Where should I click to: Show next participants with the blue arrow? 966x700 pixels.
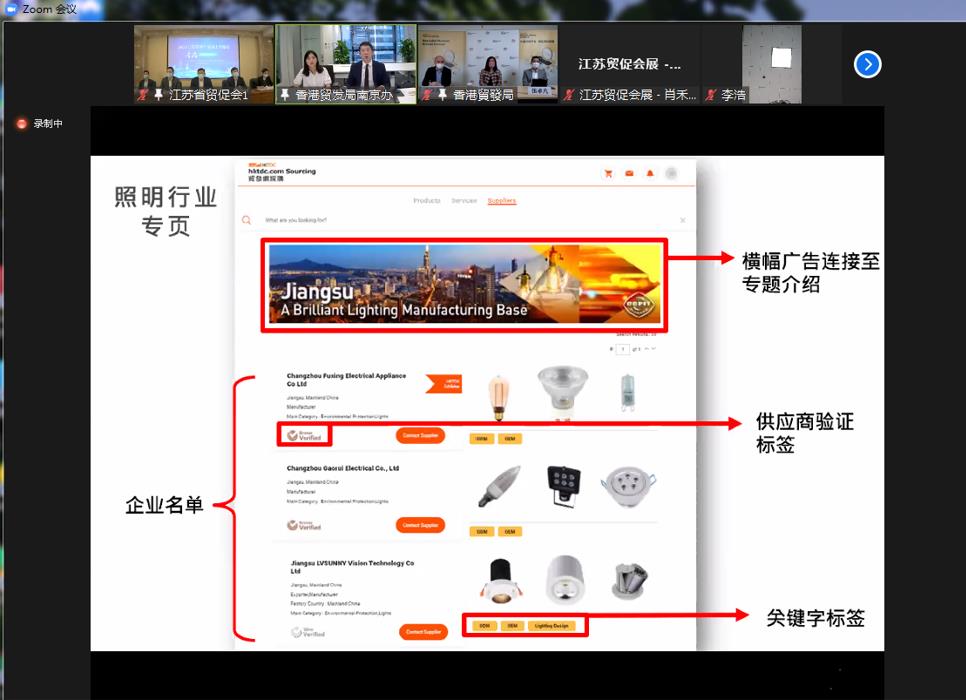[867, 64]
